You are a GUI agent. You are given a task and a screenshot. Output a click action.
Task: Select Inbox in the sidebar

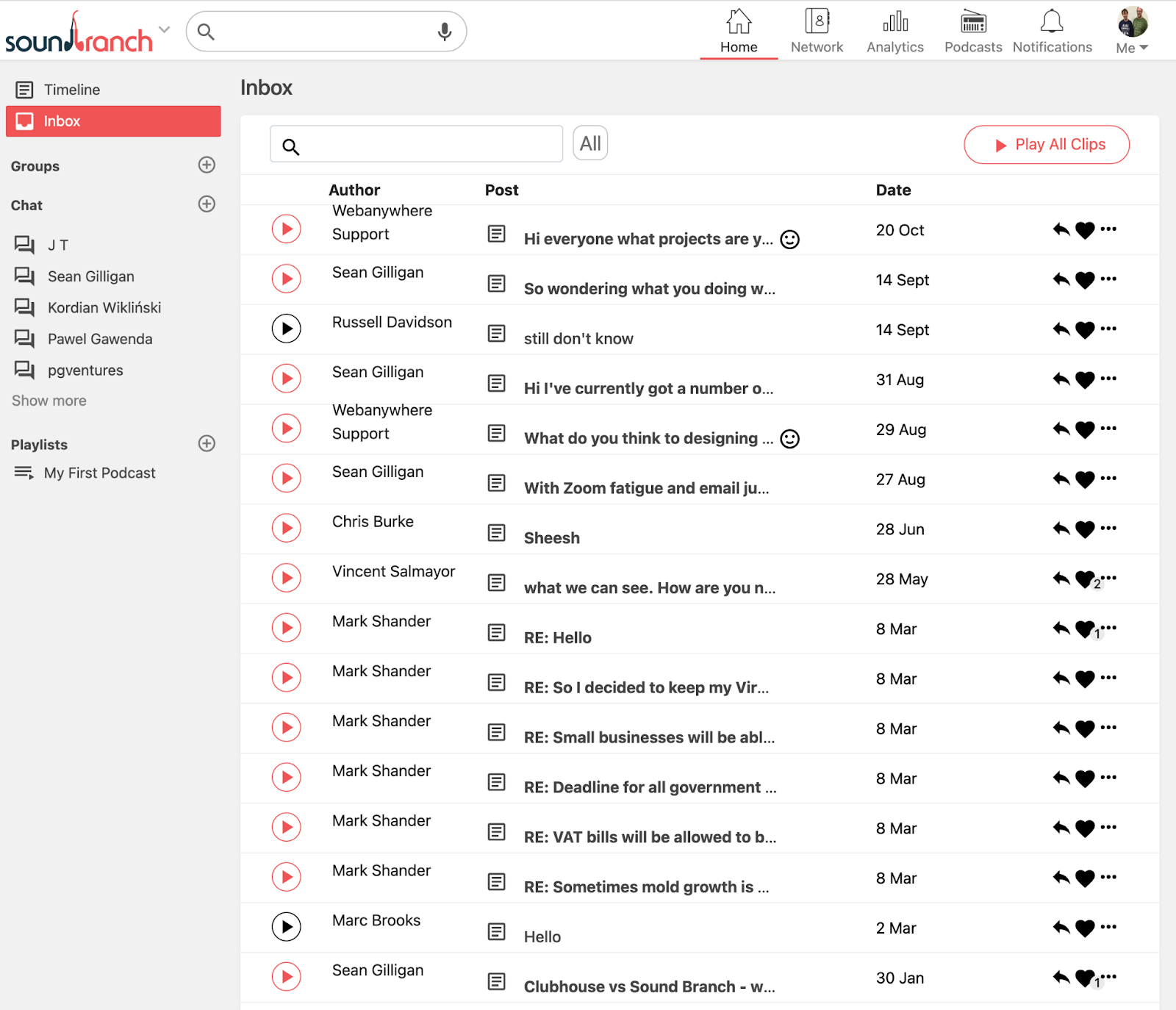click(113, 121)
